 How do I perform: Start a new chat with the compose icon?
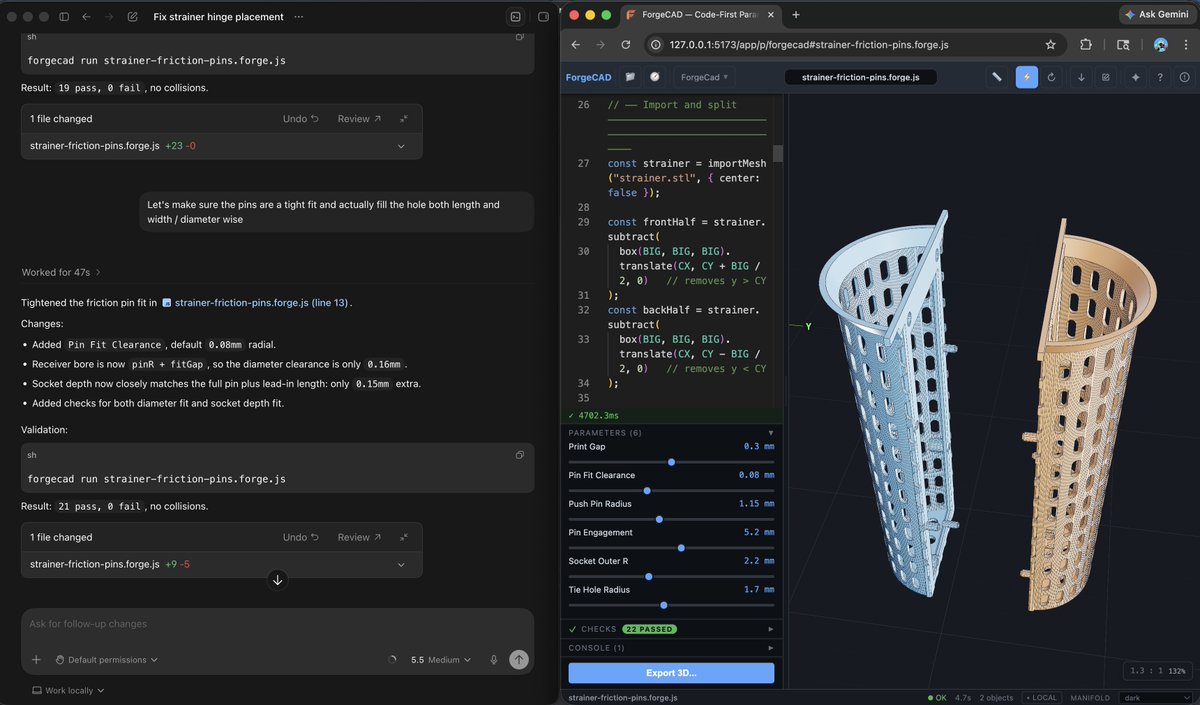pyautogui.click(x=133, y=17)
